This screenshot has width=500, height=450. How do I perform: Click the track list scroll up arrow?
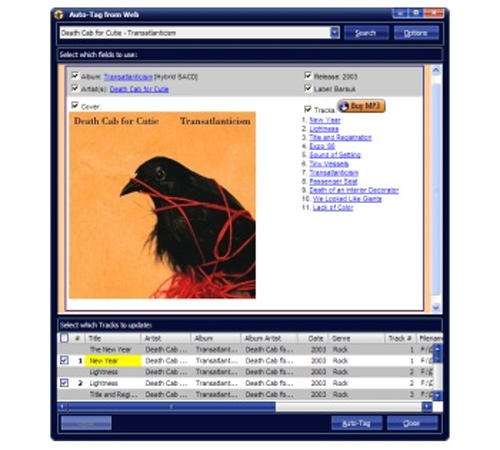pyautogui.click(x=437, y=348)
